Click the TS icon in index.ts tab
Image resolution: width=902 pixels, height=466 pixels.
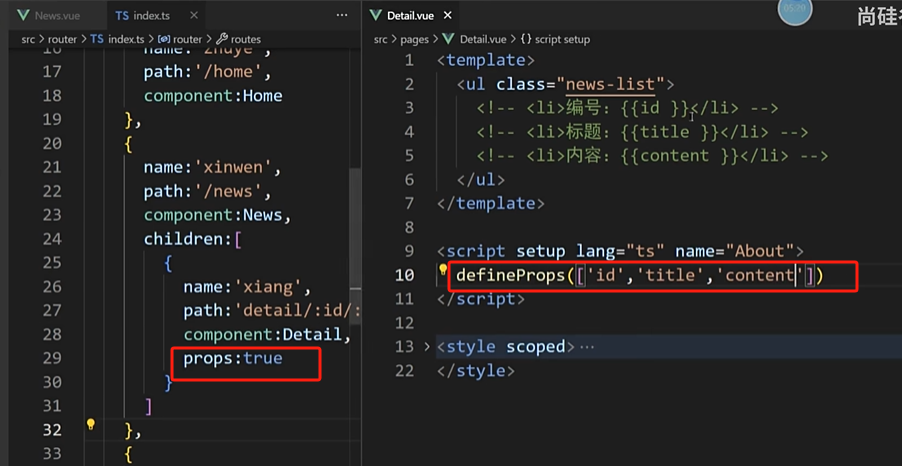tap(122, 16)
